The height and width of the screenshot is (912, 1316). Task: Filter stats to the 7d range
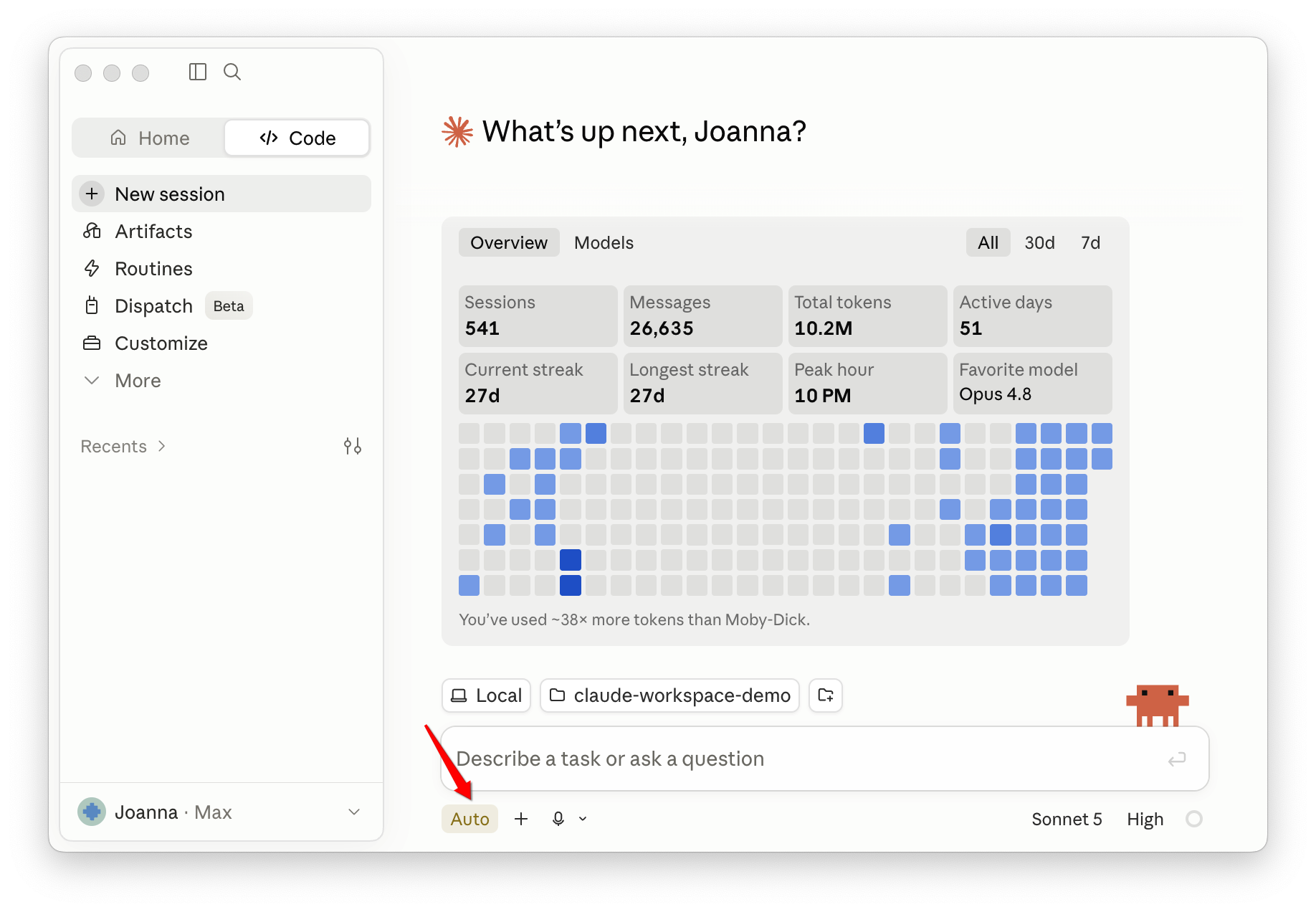click(x=1091, y=243)
